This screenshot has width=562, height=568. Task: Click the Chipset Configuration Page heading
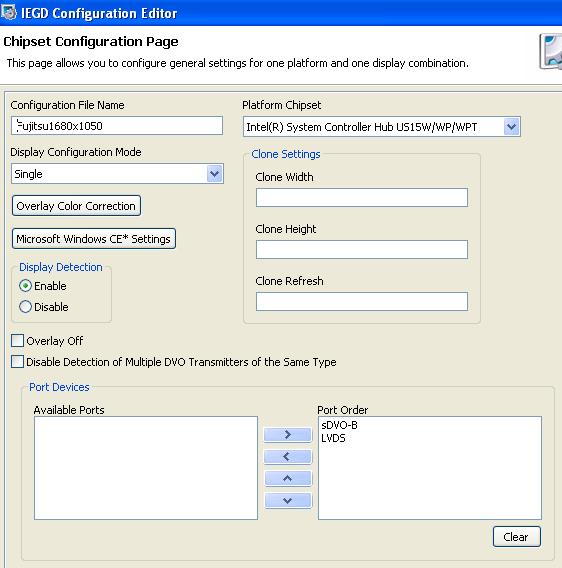(91, 42)
